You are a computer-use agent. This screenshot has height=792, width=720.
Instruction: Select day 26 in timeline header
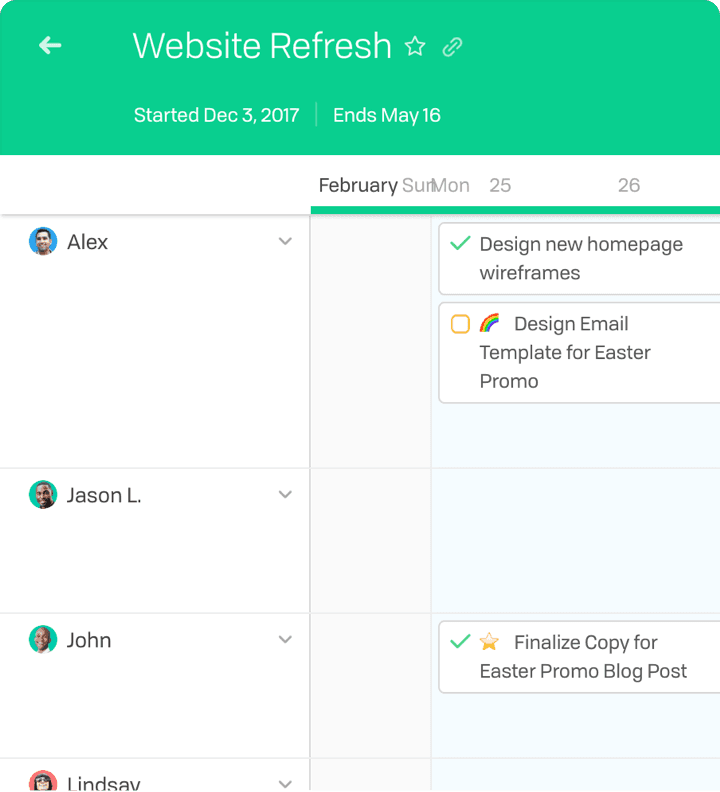click(x=629, y=185)
